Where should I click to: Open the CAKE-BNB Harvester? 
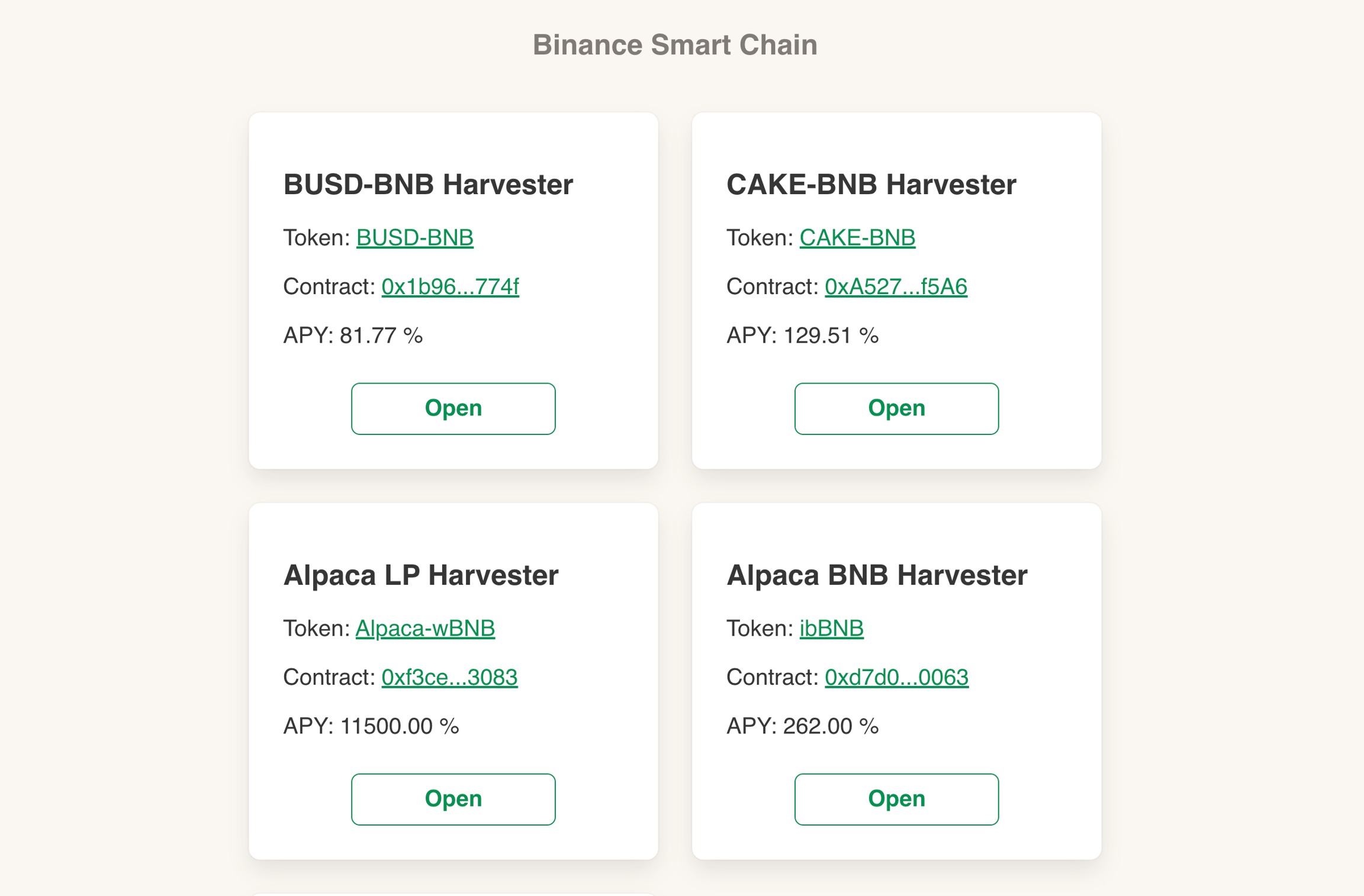896,408
